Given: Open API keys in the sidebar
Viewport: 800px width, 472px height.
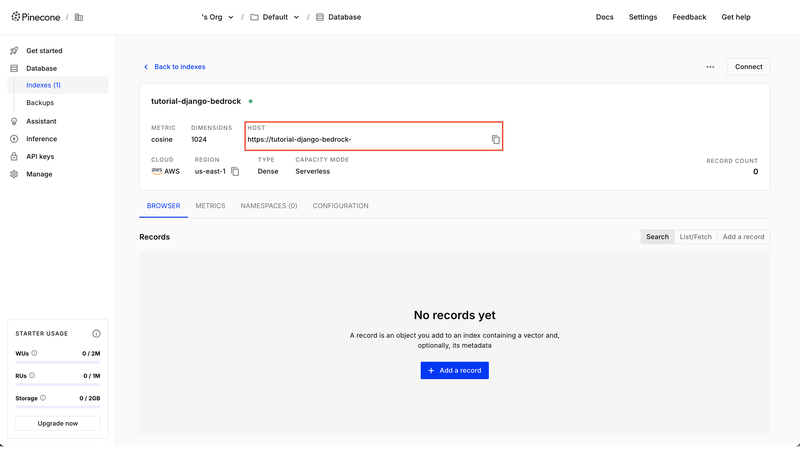Looking at the screenshot, I should tap(40, 157).
